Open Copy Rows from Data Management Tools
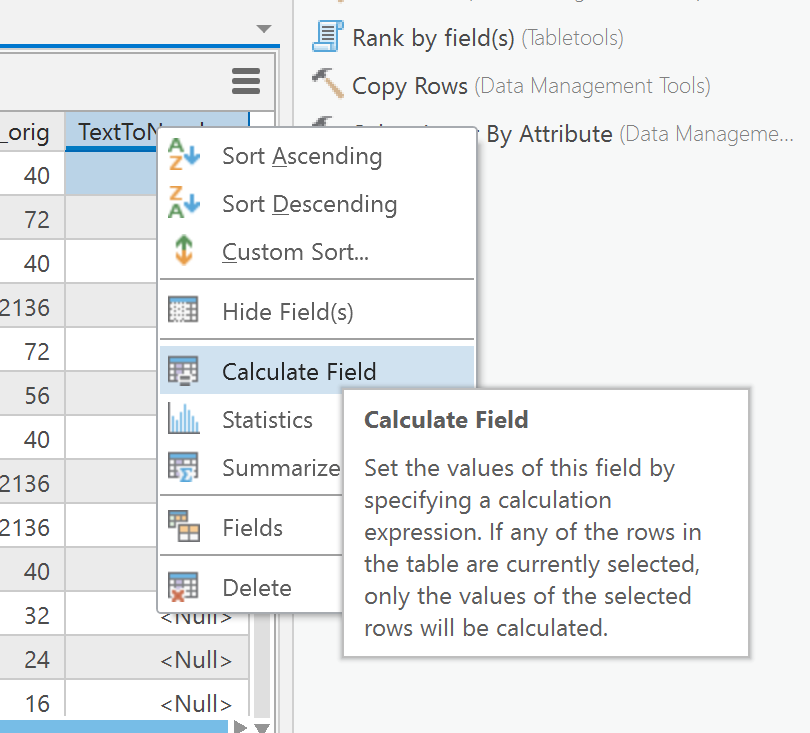Image resolution: width=810 pixels, height=733 pixels. pos(410,85)
